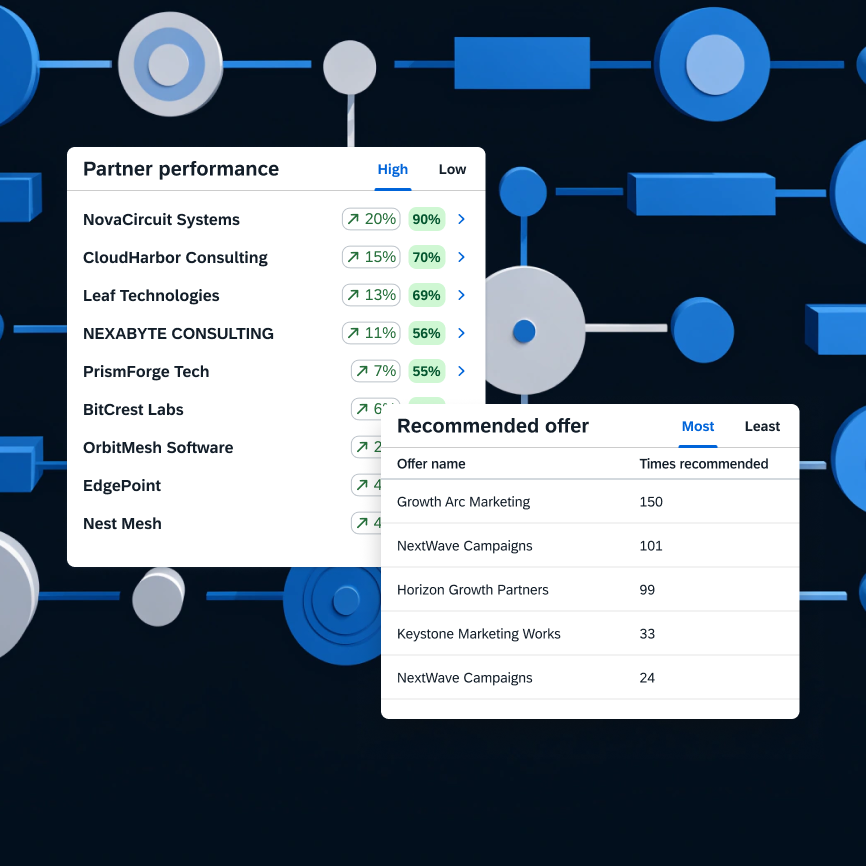The image size is (866, 866).
Task: Select EdgePoint partner name
Action: [122, 485]
